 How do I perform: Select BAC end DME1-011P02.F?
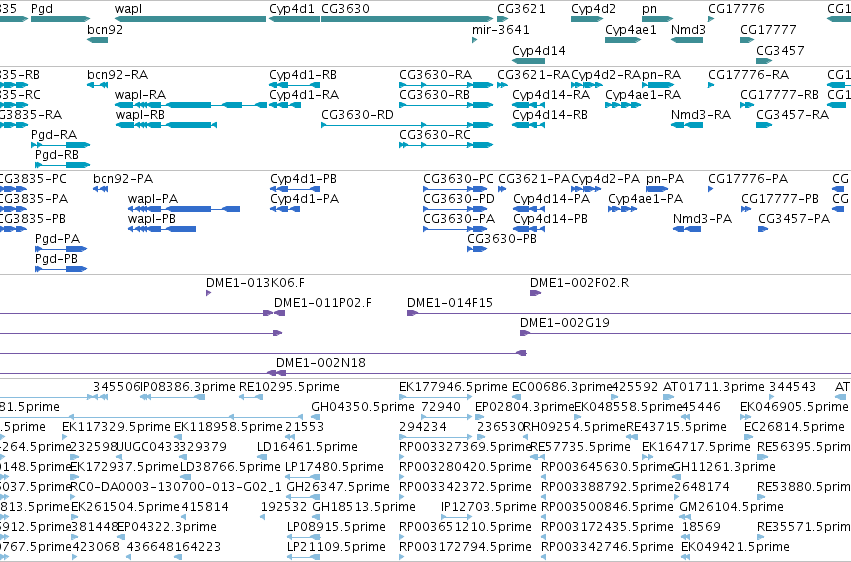(323, 303)
